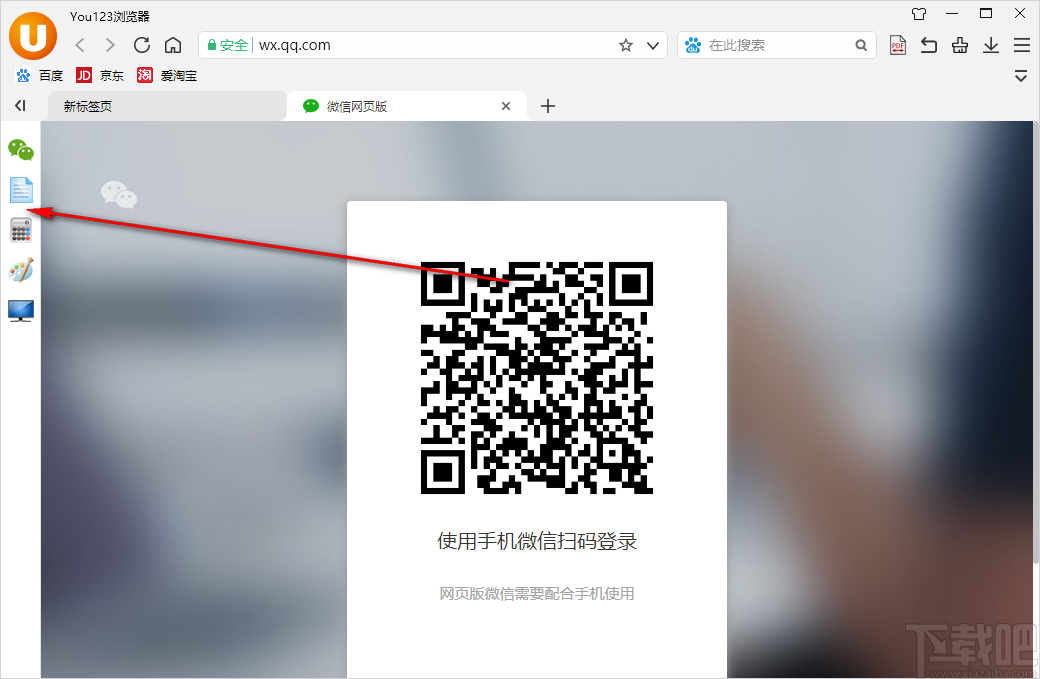Click the 使用手机微信扫码登录 text

[537, 541]
